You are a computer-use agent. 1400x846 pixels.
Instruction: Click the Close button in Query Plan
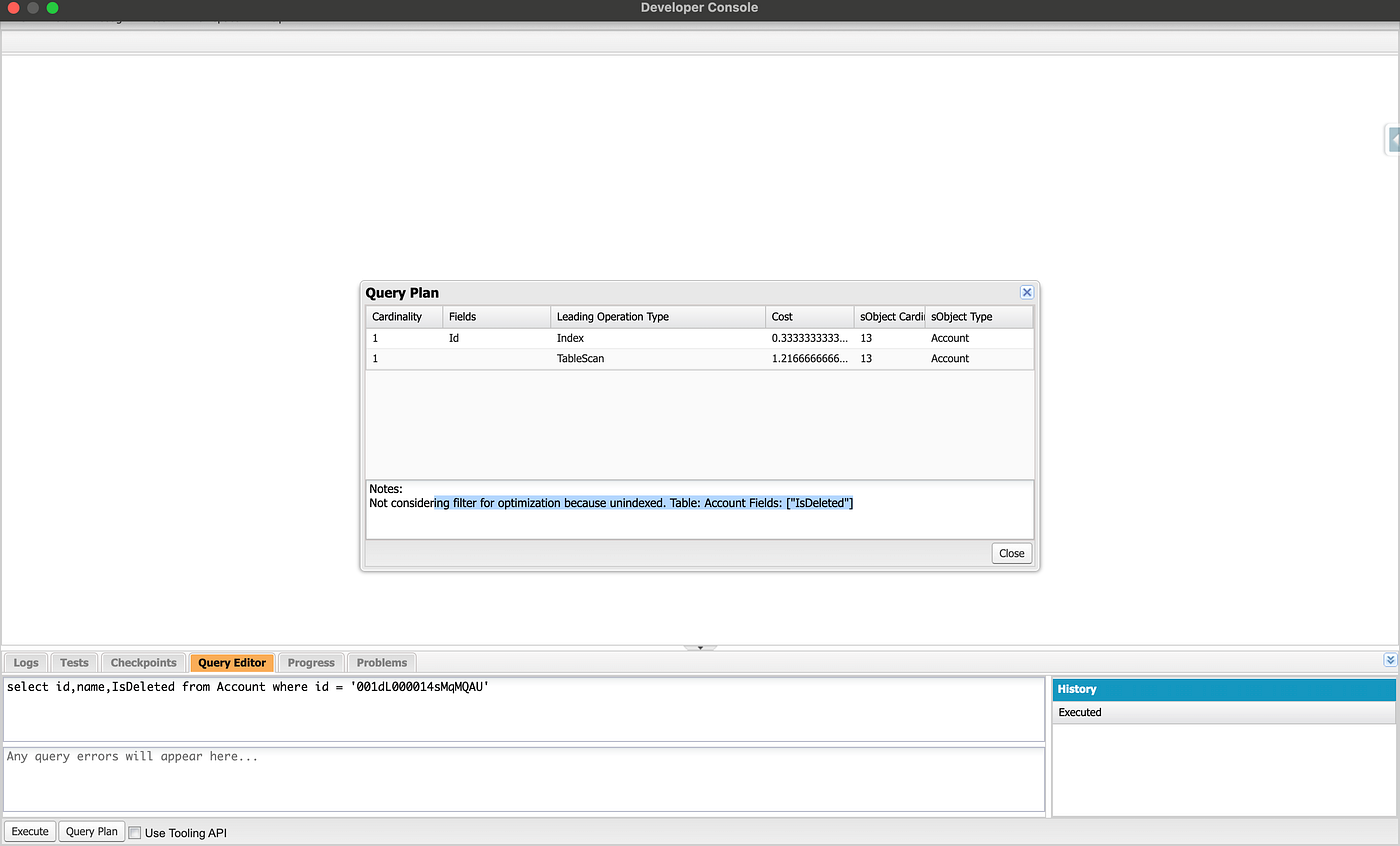(1012, 553)
